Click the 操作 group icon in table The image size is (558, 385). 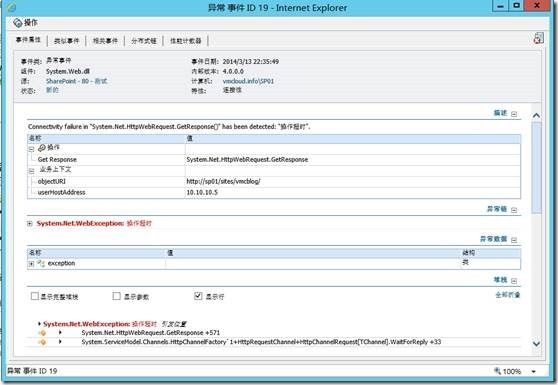tap(42, 148)
